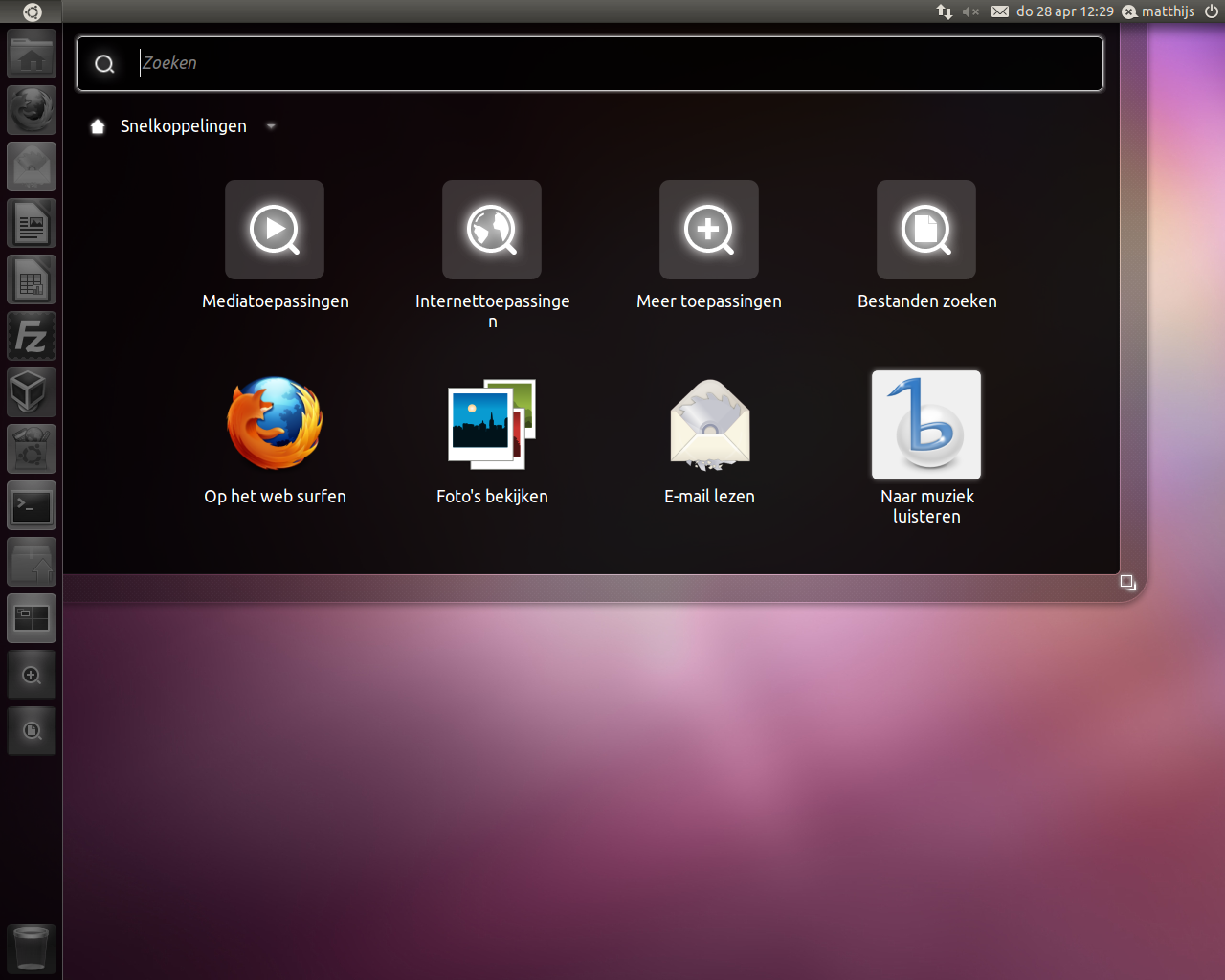Launch Firefox via Op het web surfen
This screenshot has width=1225, height=980.
[275, 425]
